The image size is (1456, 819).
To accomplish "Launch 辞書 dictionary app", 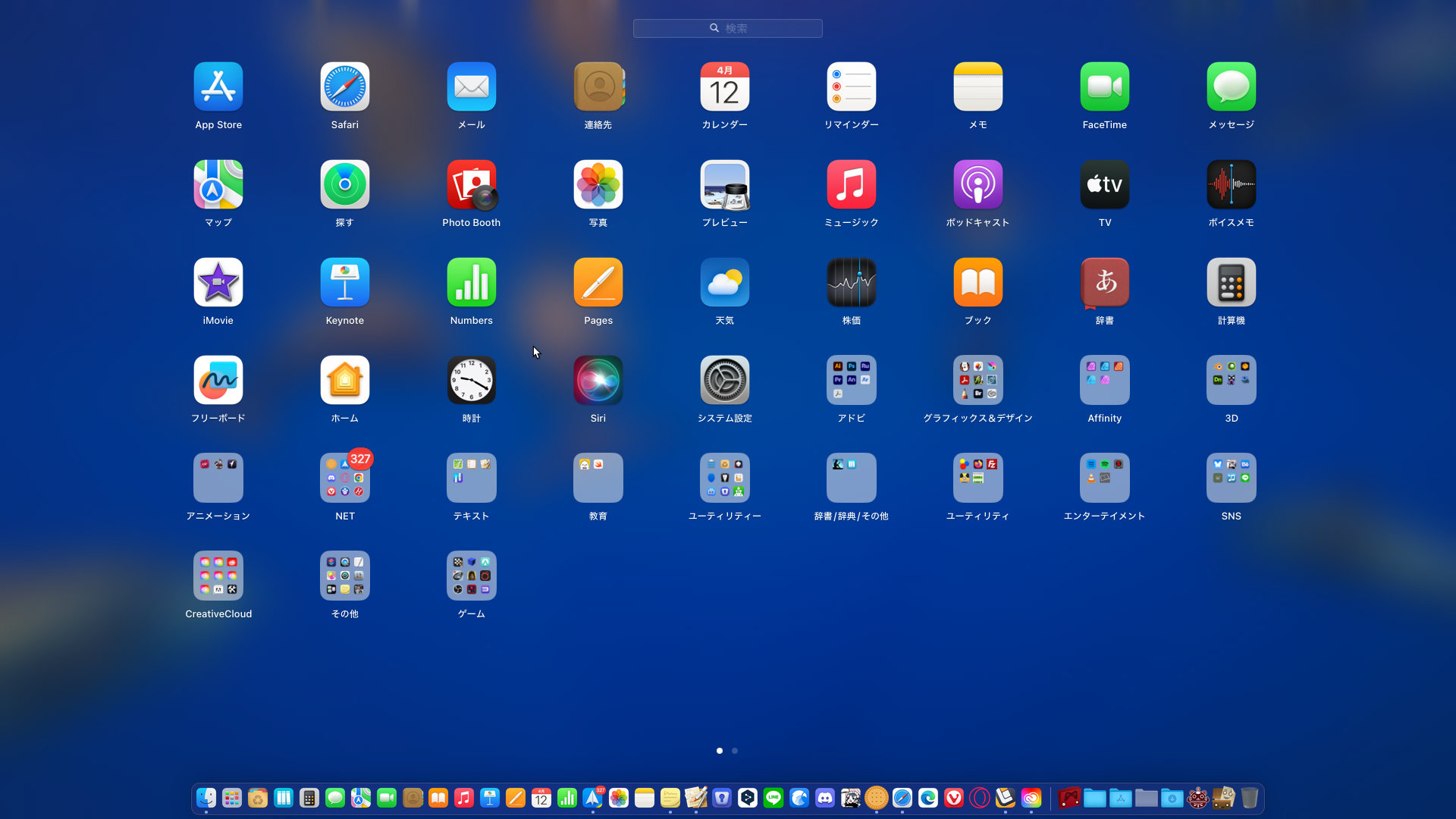I will 1105,282.
